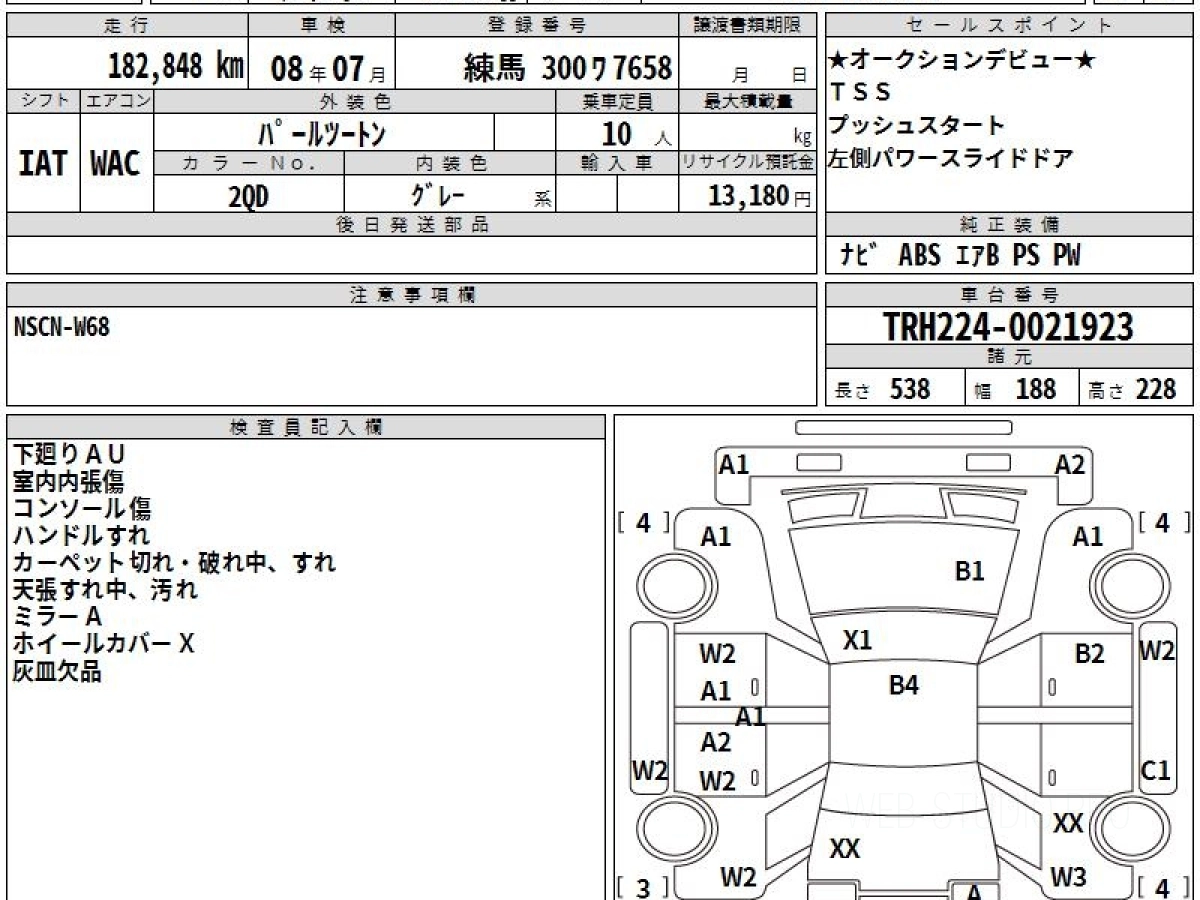Viewport: 1200px width, 900px height.
Task: Click the 内装色 header
Action: [x=450, y=162]
